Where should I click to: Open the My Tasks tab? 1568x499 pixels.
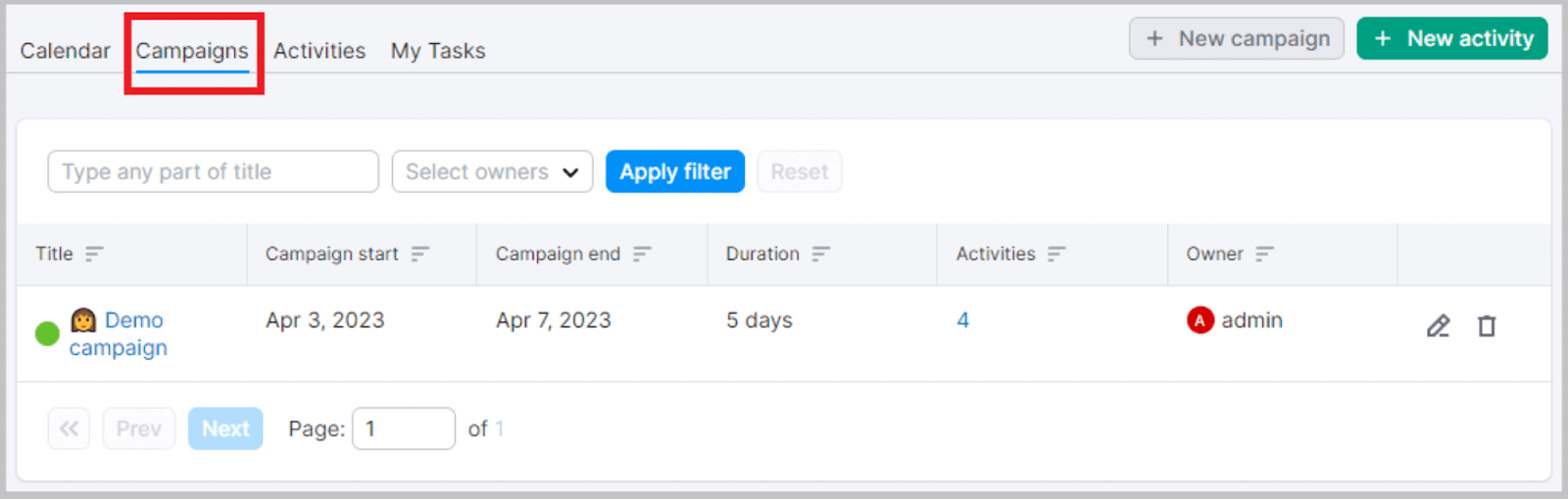pyautogui.click(x=438, y=51)
